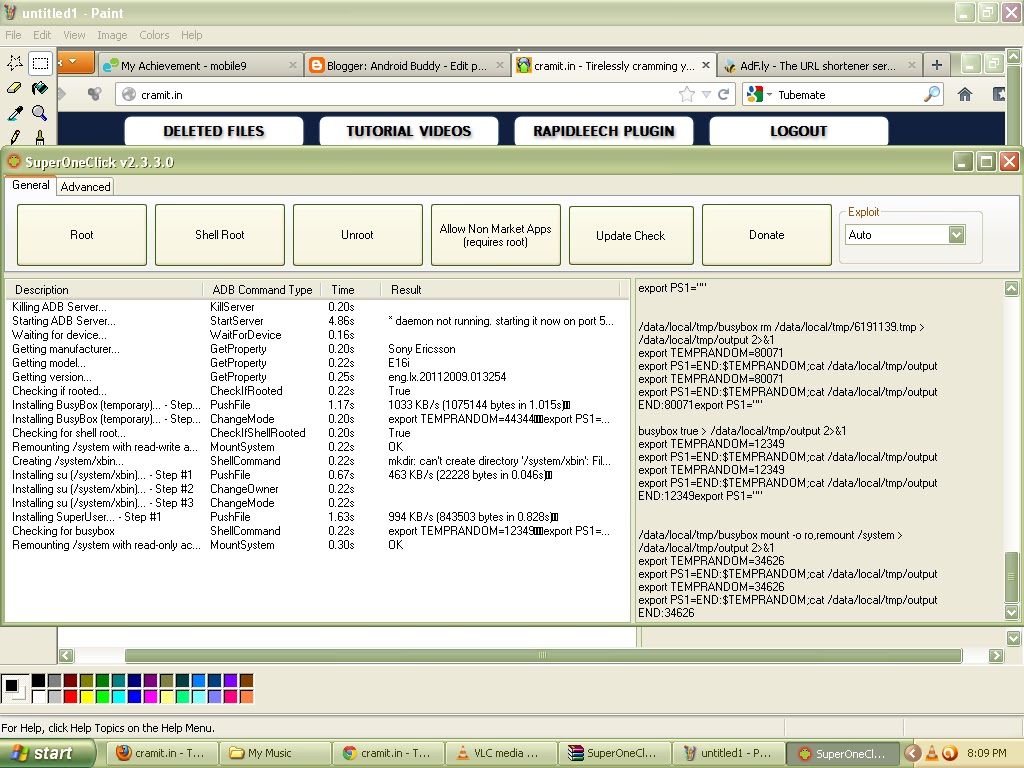Screen dimensions: 1024x768
Task: Select the 'Getting manufacturer...' row
Action: (316, 349)
